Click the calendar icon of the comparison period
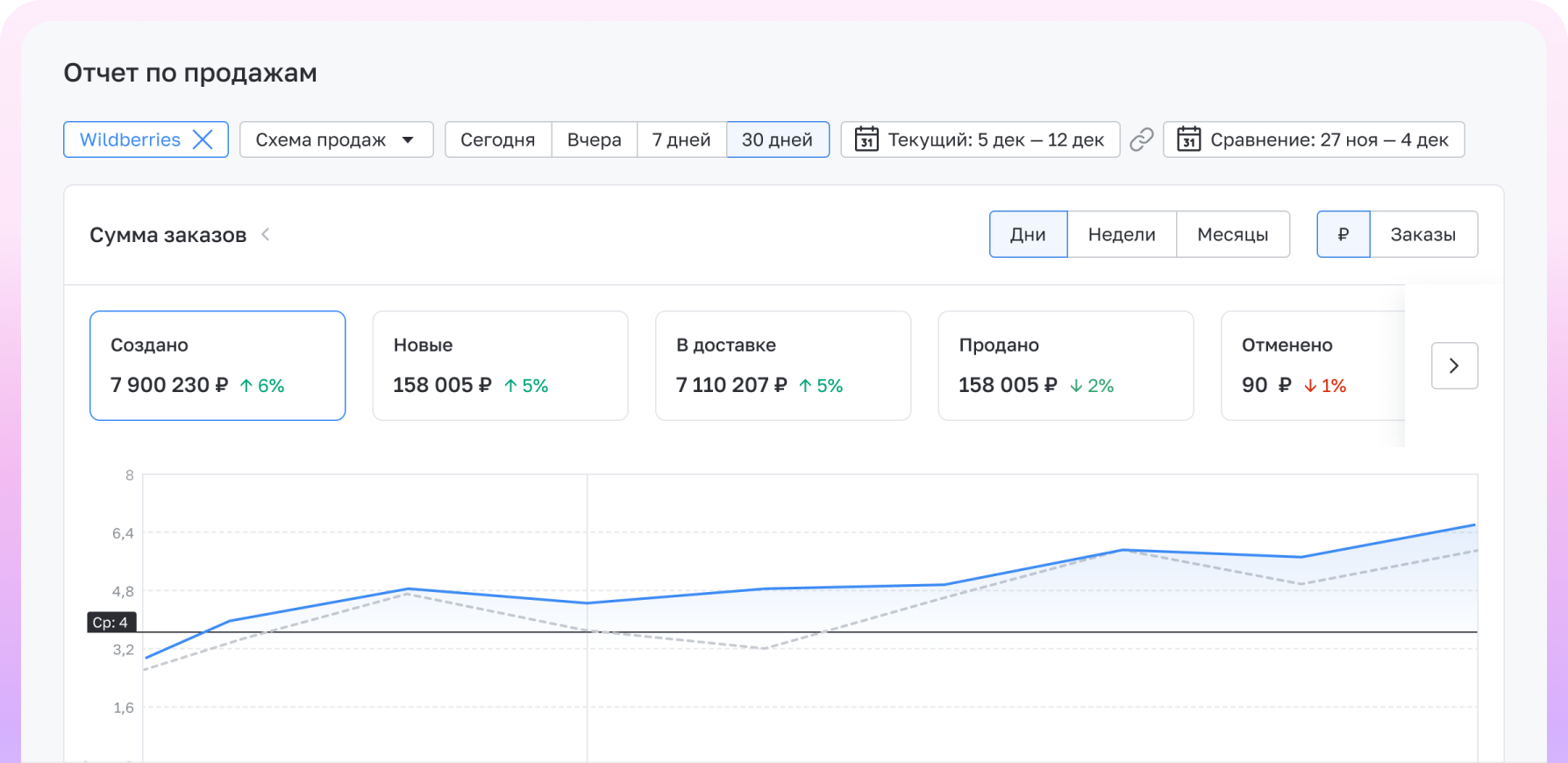1568x763 pixels. coord(1188,139)
